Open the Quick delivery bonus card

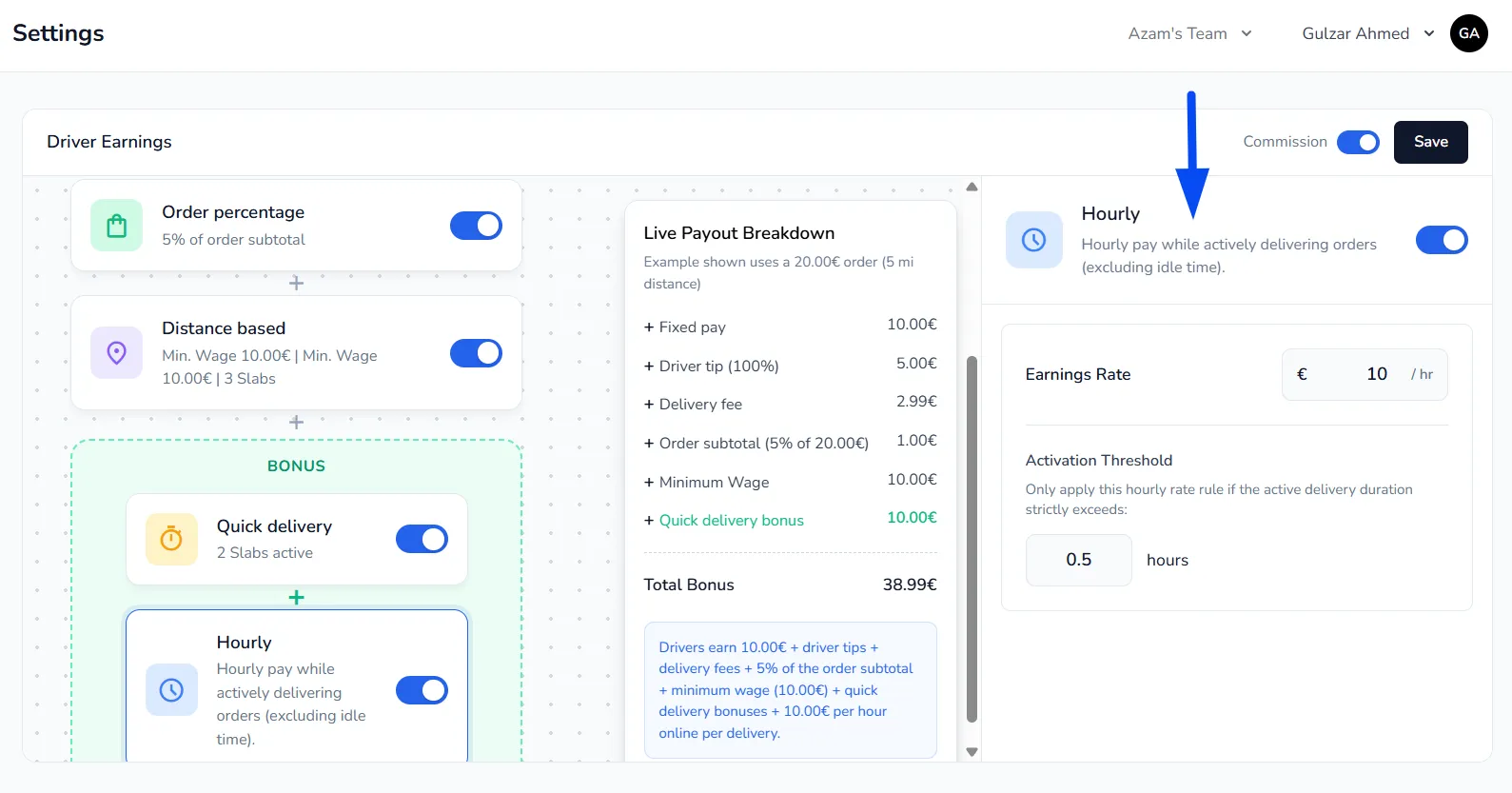(296, 539)
